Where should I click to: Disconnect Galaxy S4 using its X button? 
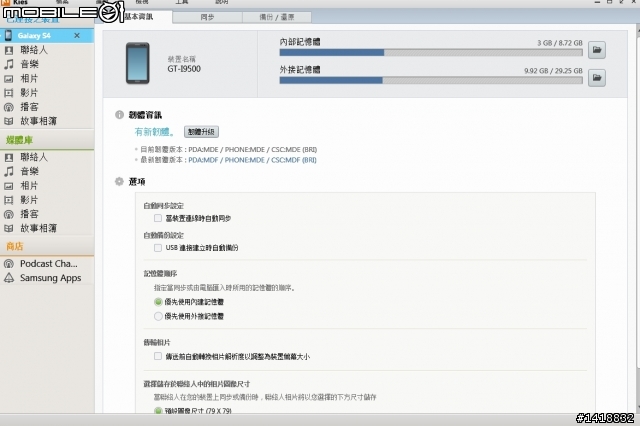pos(77,36)
